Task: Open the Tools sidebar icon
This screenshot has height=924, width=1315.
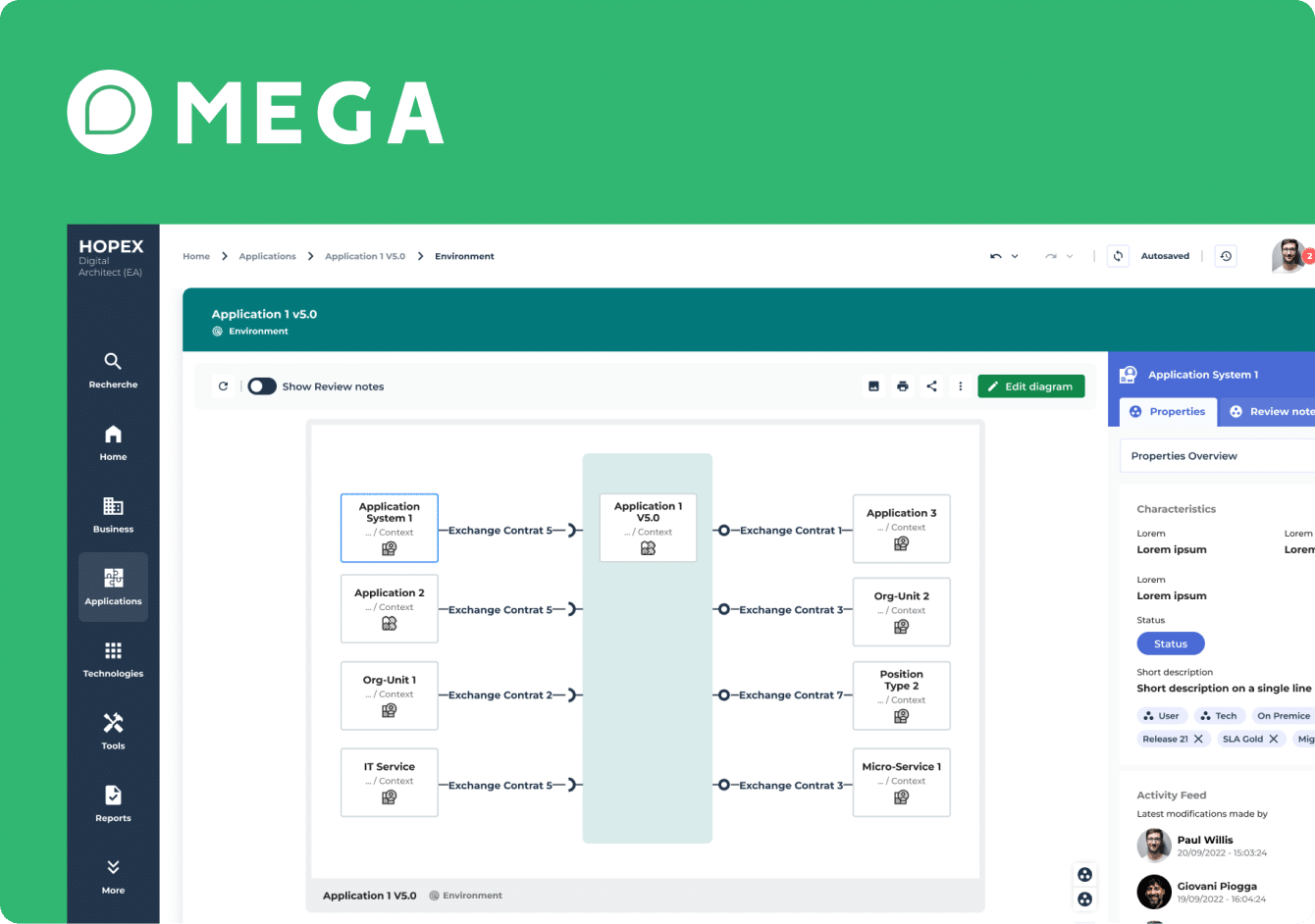Action: [x=113, y=723]
